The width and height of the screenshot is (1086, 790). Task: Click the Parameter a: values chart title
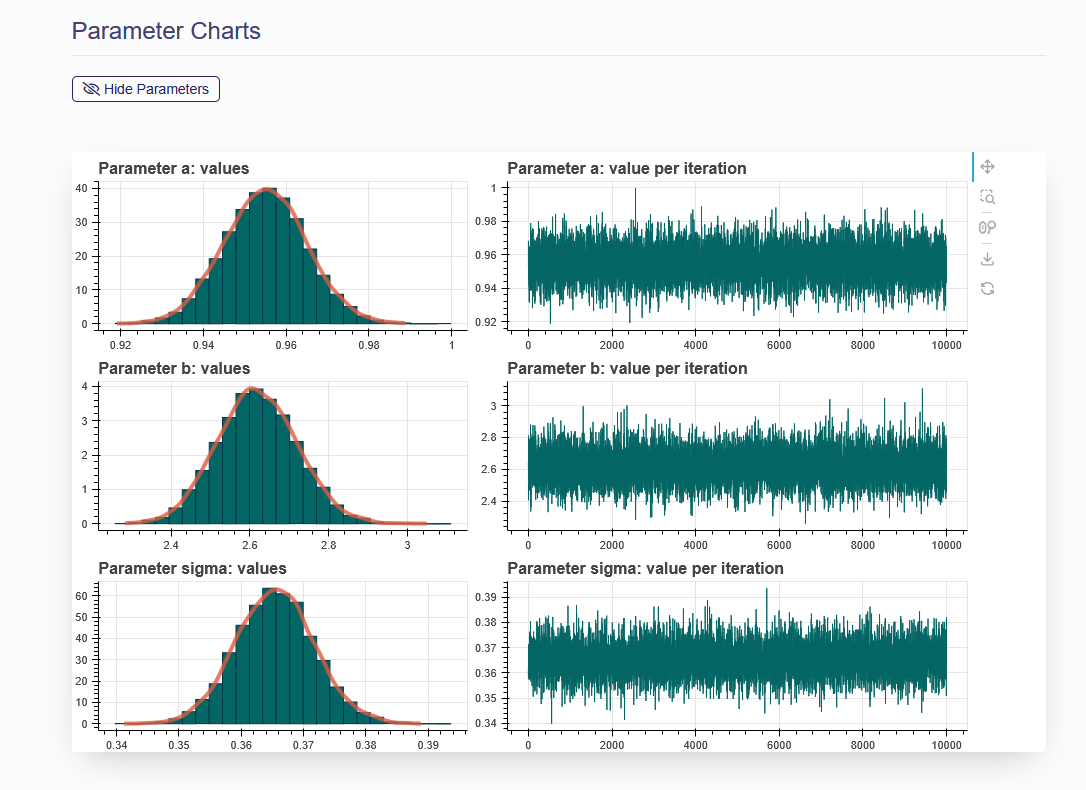[173, 168]
